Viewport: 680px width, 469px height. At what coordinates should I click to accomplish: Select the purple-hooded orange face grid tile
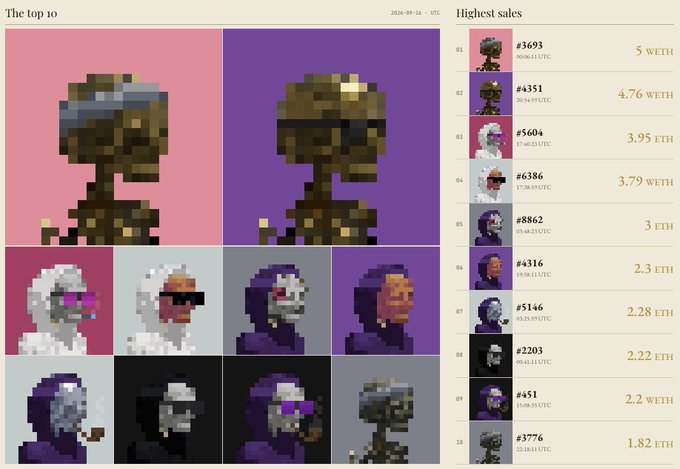(x=386, y=301)
